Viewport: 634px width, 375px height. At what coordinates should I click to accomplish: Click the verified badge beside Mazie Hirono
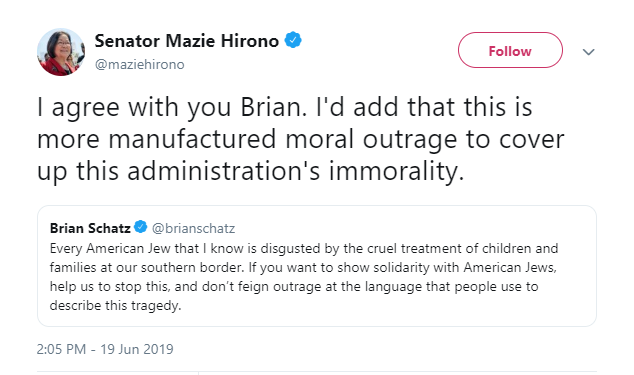coord(293,40)
